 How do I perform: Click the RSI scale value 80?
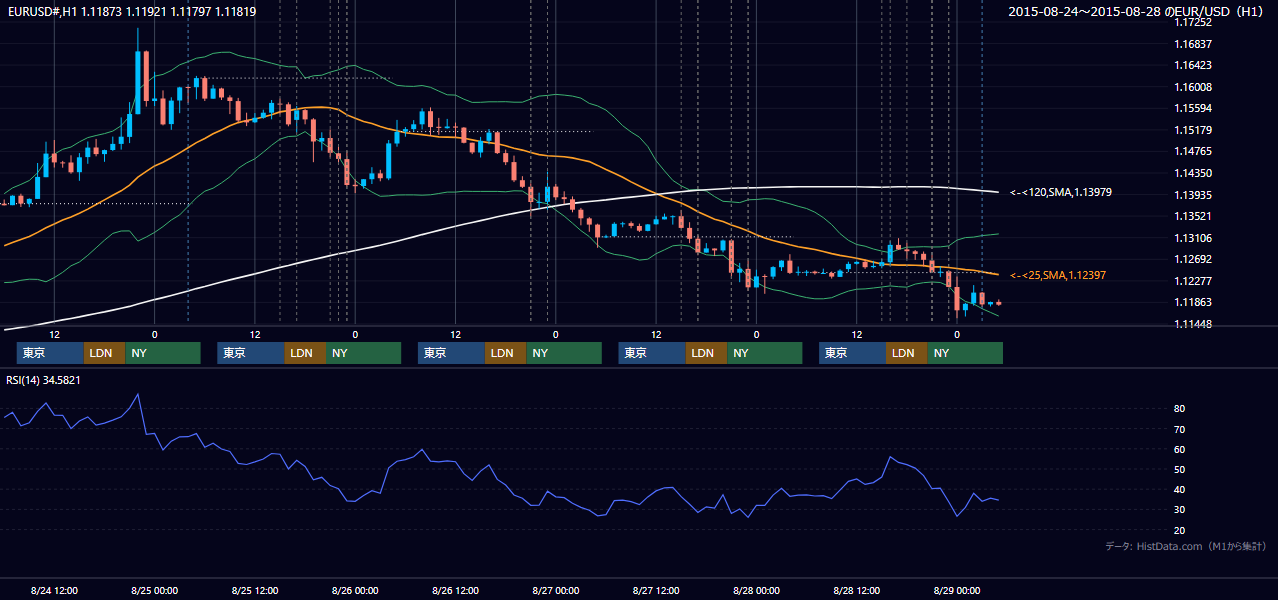pos(1180,409)
